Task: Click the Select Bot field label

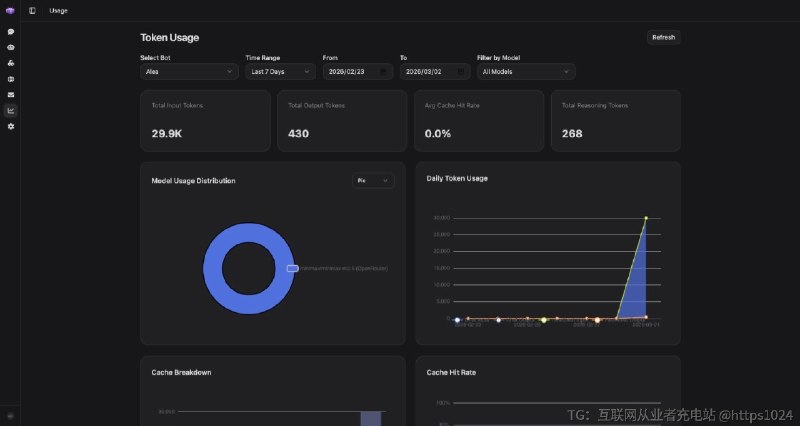Action: tap(155, 58)
